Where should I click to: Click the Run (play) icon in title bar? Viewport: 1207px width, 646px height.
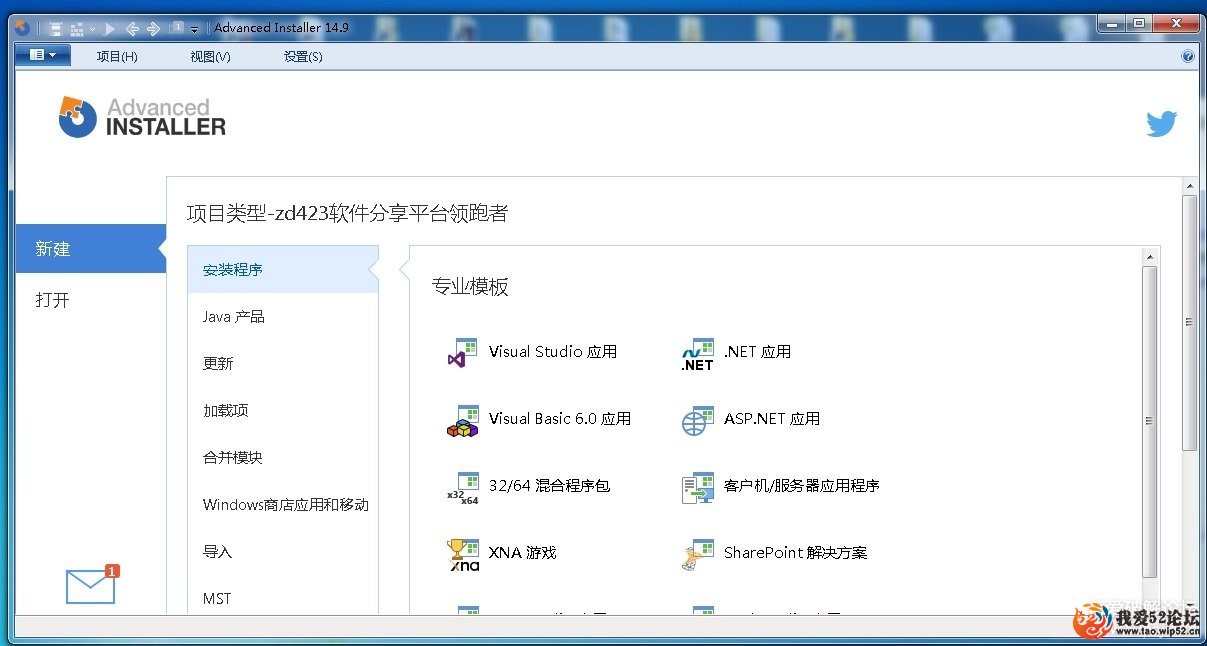click(x=110, y=28)
